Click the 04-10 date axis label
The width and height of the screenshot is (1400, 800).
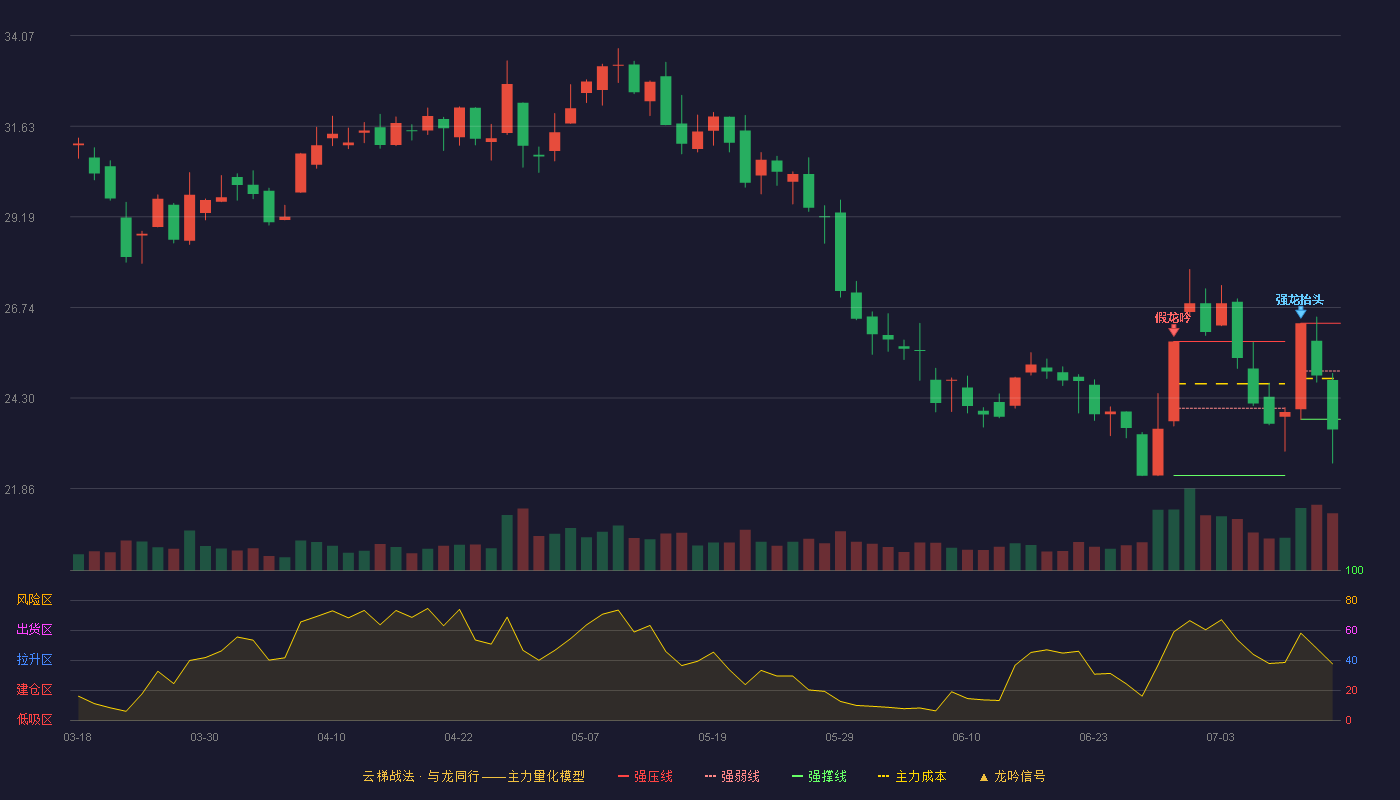click(x=331, y=737)
